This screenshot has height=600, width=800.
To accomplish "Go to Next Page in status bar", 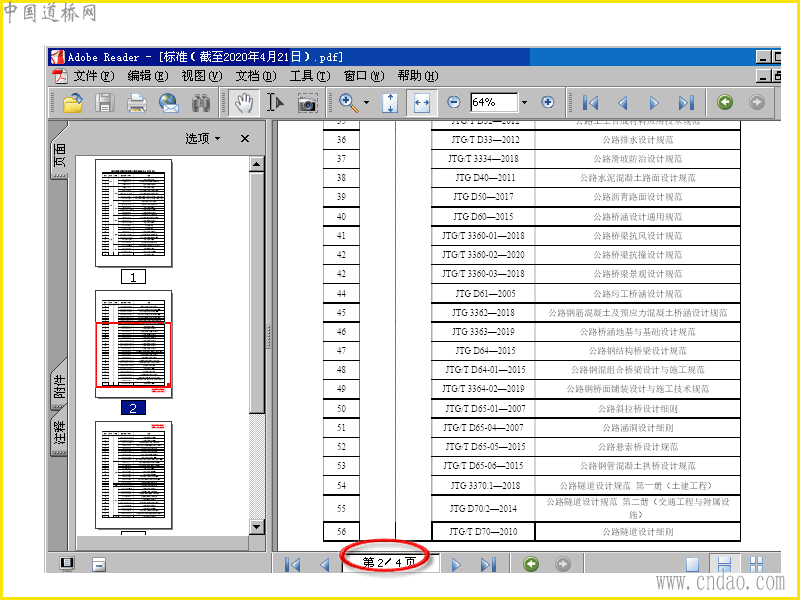I will click(456, 564).
